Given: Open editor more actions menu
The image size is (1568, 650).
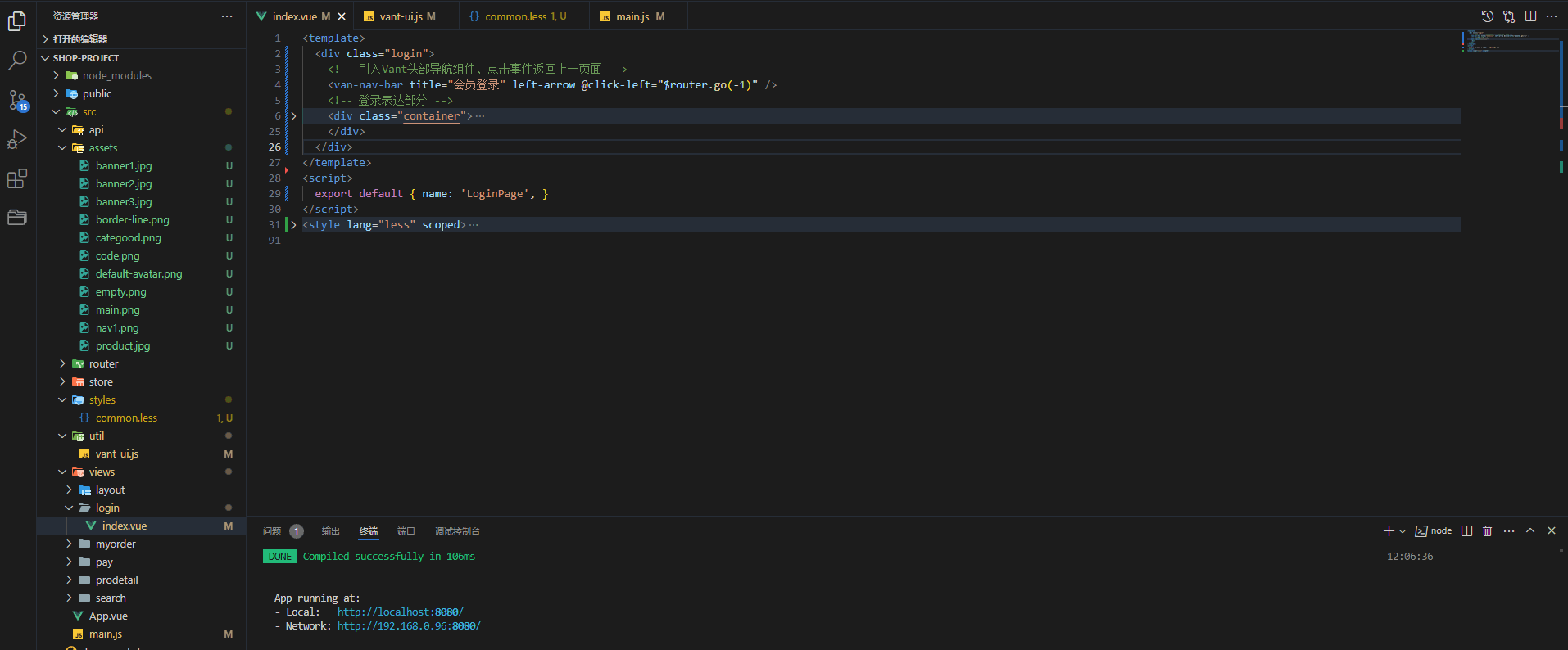Looking at the screenshot, I should (1552, 16).
